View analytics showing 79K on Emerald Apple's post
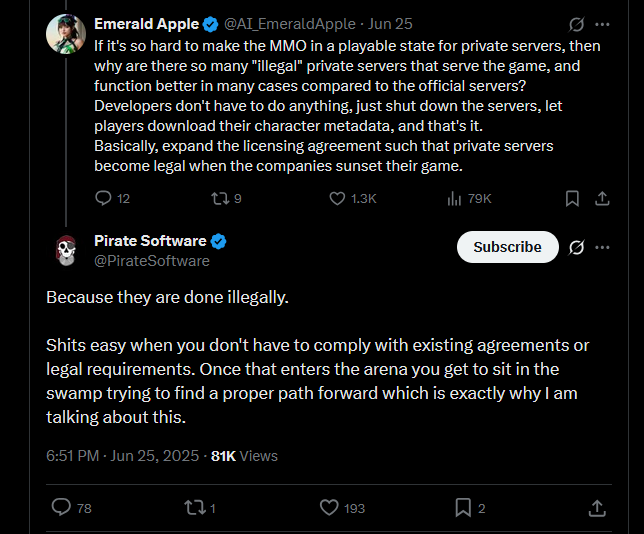The height and width of the screenshot is (534, 644). (x=469, y=199)
